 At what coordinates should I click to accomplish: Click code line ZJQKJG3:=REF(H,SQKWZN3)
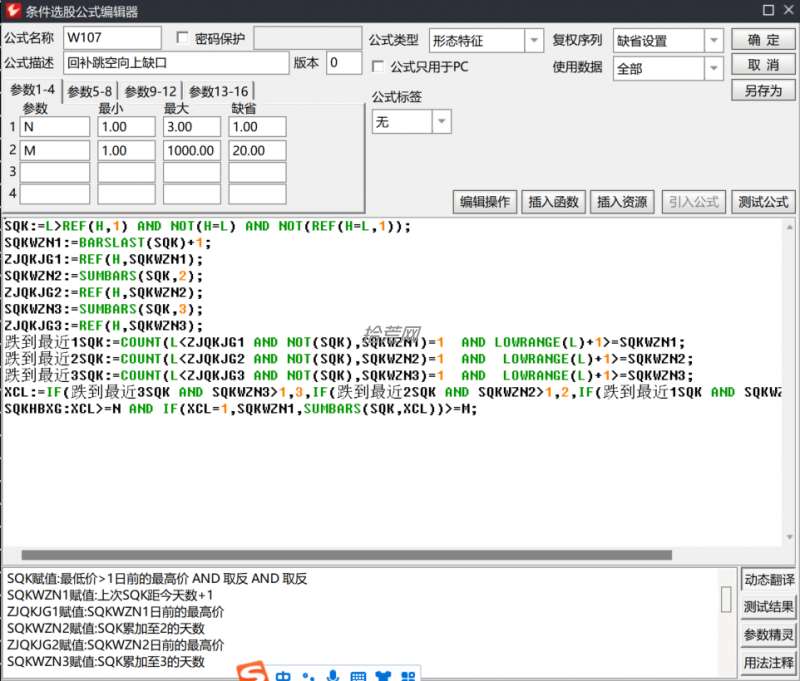(104, 326)
